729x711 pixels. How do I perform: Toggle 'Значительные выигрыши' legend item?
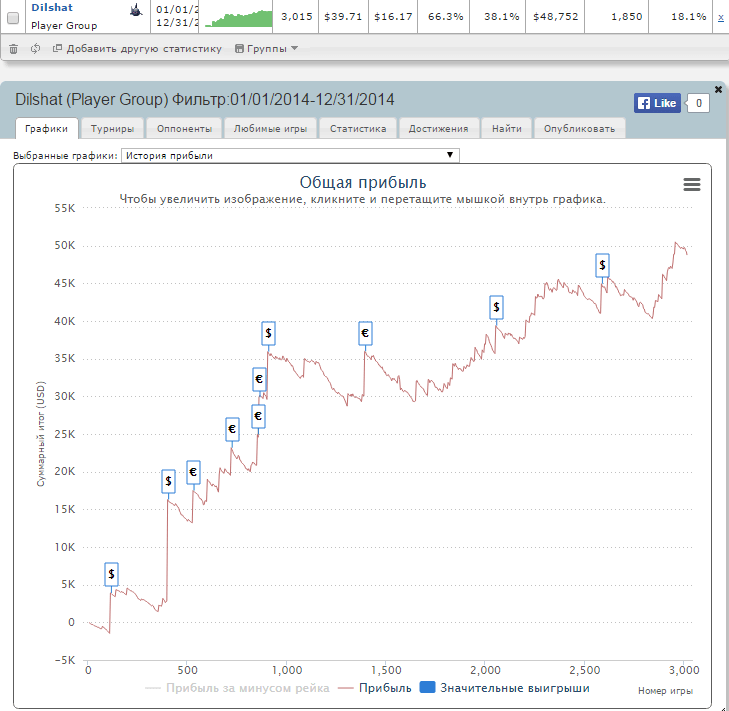(505, 688)
